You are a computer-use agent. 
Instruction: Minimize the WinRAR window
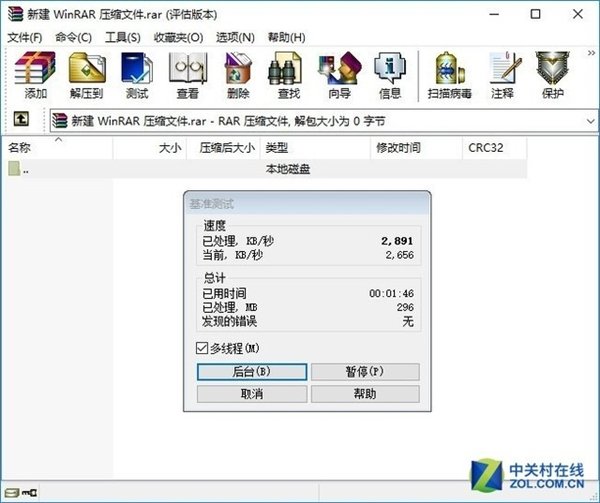click(x=494, y=15)
